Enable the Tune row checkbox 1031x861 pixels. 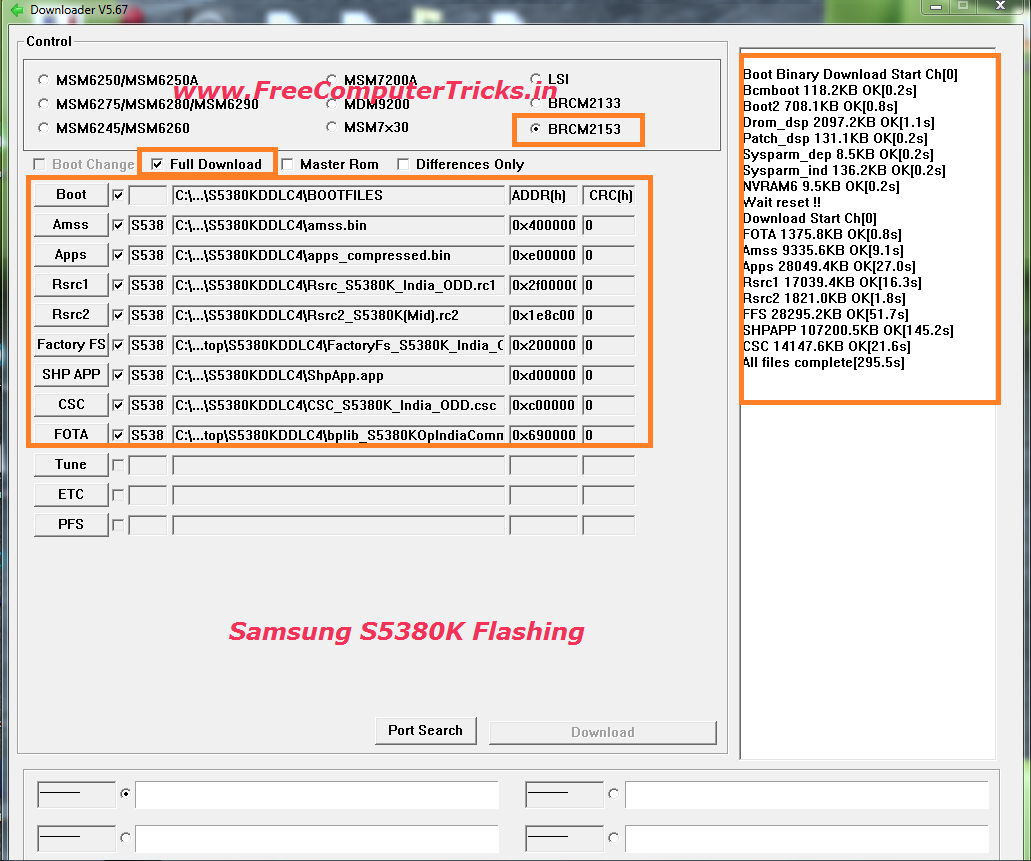(x=118, y=465)
